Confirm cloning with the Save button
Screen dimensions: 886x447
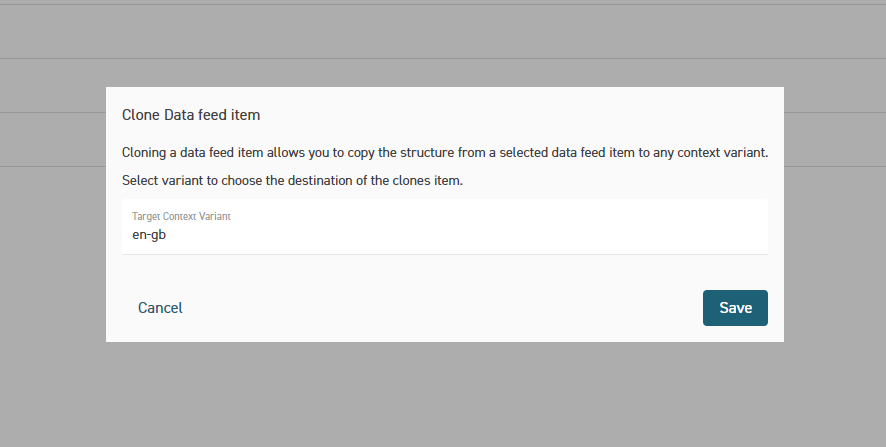(735, 308)
